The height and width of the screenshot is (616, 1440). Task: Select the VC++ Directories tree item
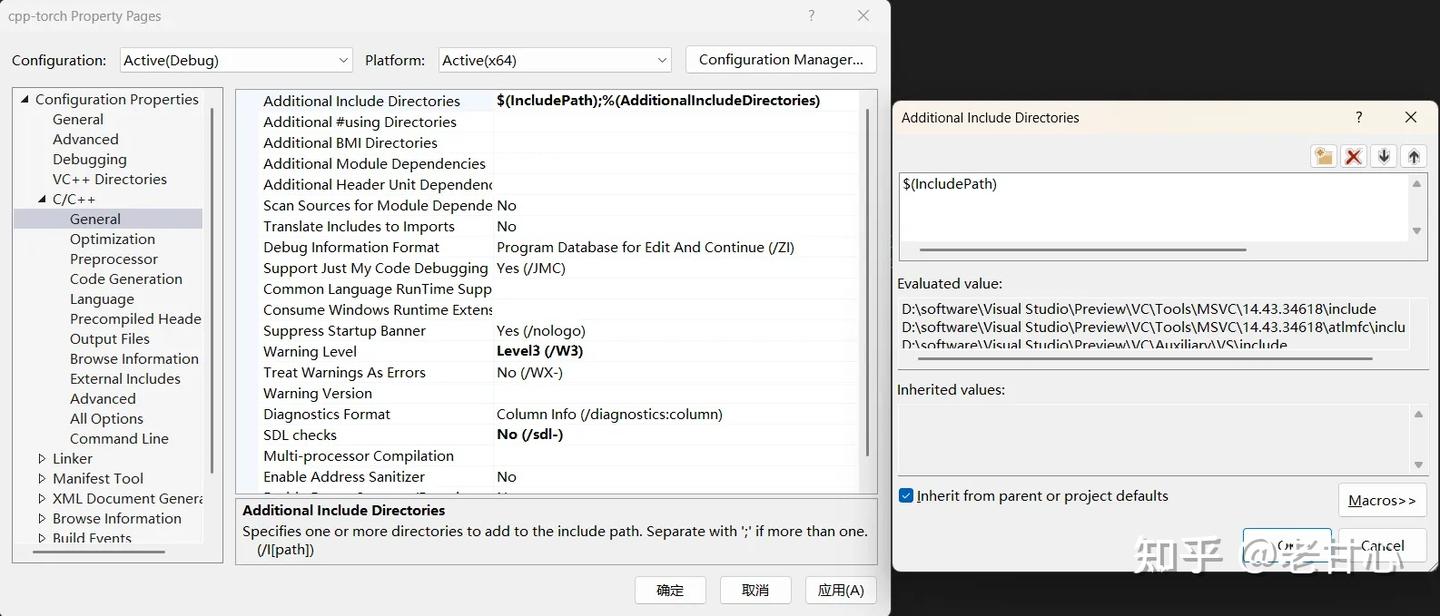(x=109, y=179)
